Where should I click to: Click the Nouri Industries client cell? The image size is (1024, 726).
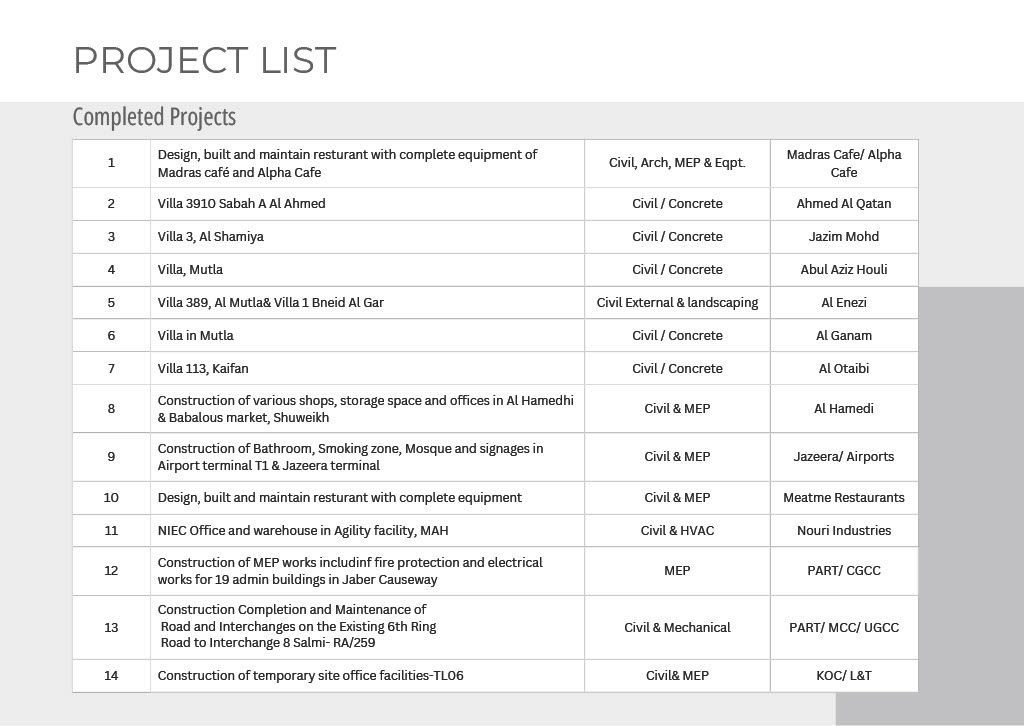(x=843, y=531)
